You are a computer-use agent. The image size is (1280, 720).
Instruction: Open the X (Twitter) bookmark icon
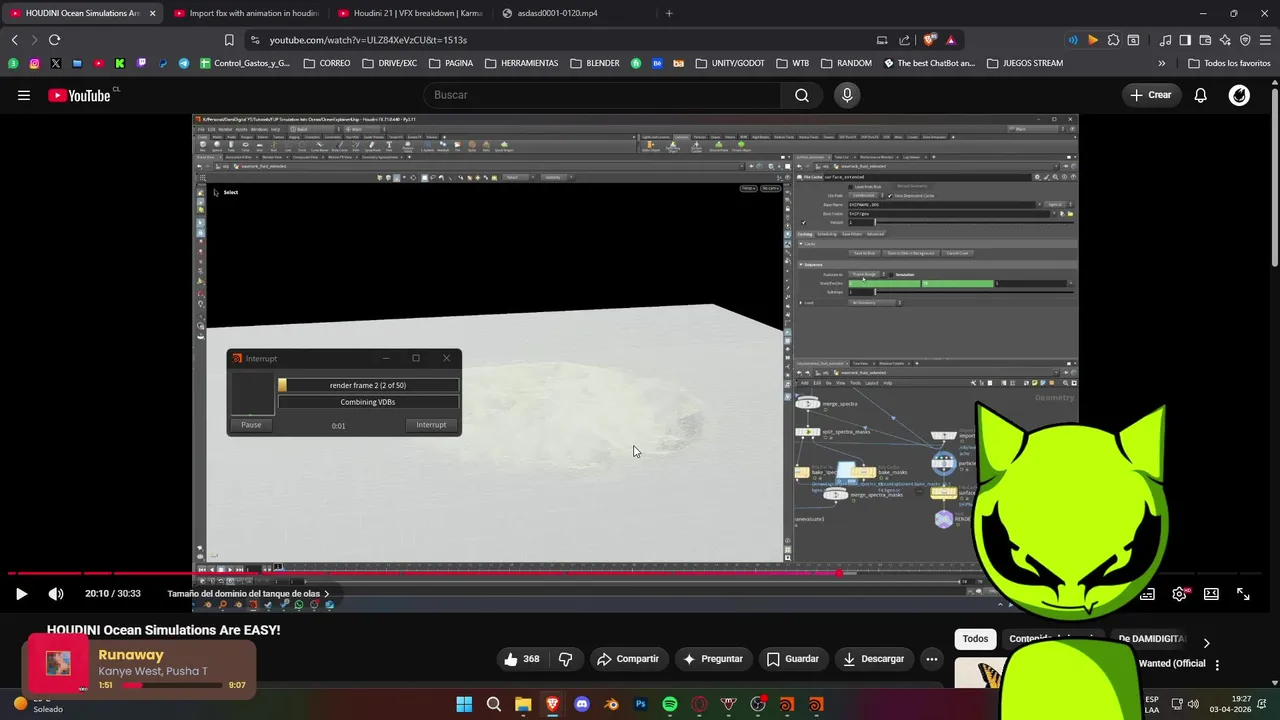pyautogui.click(x=55, y=63)
